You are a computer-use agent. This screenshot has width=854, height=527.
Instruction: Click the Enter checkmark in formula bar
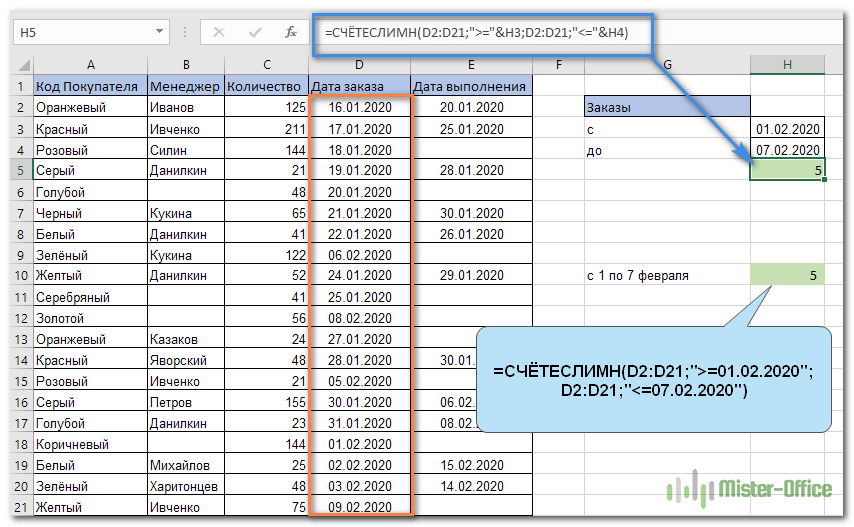click(x=254, y=32)
